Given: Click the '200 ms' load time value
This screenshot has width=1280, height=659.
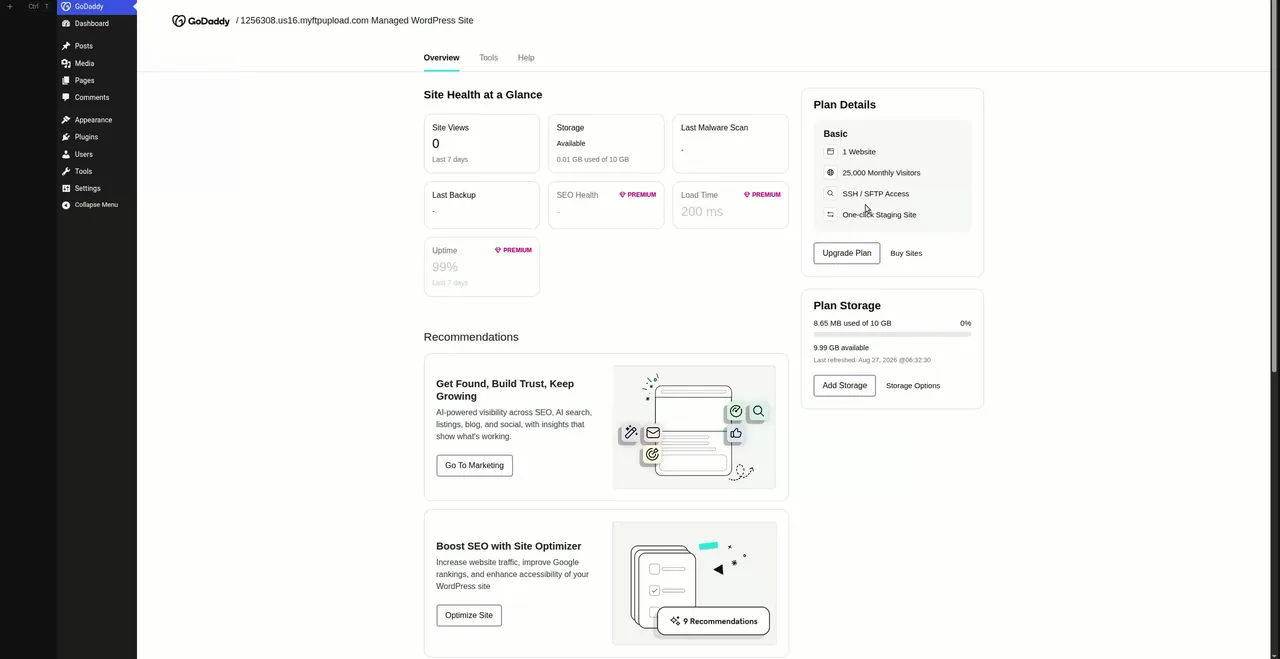Looking at the screenshot, I should point(702,212).
